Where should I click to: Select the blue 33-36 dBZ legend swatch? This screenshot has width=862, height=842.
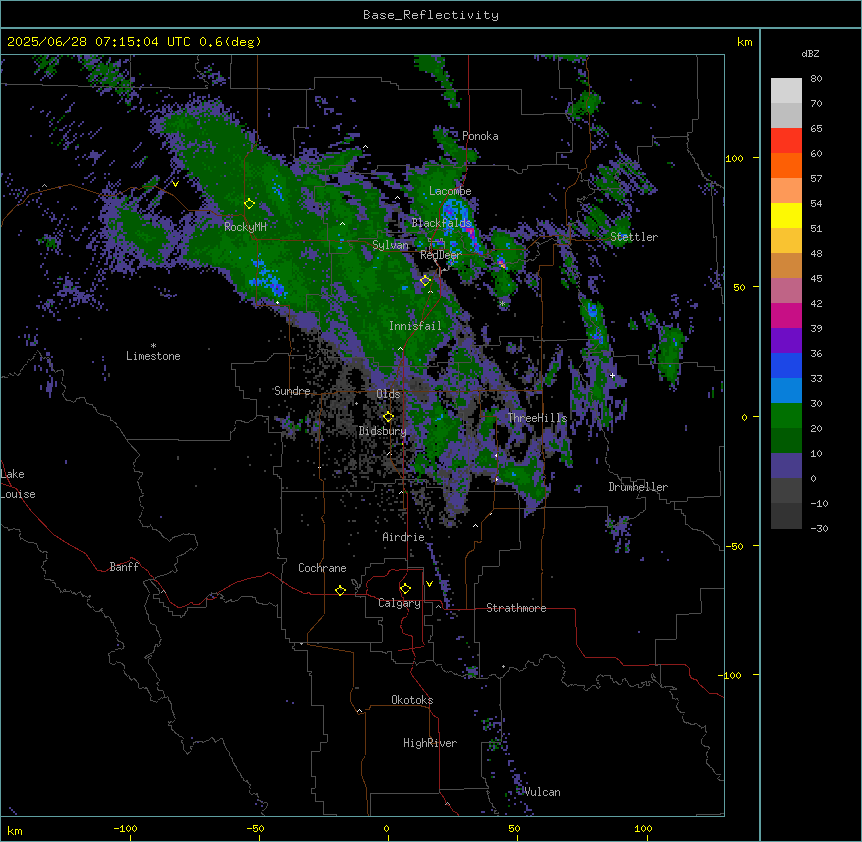[786, 365]
